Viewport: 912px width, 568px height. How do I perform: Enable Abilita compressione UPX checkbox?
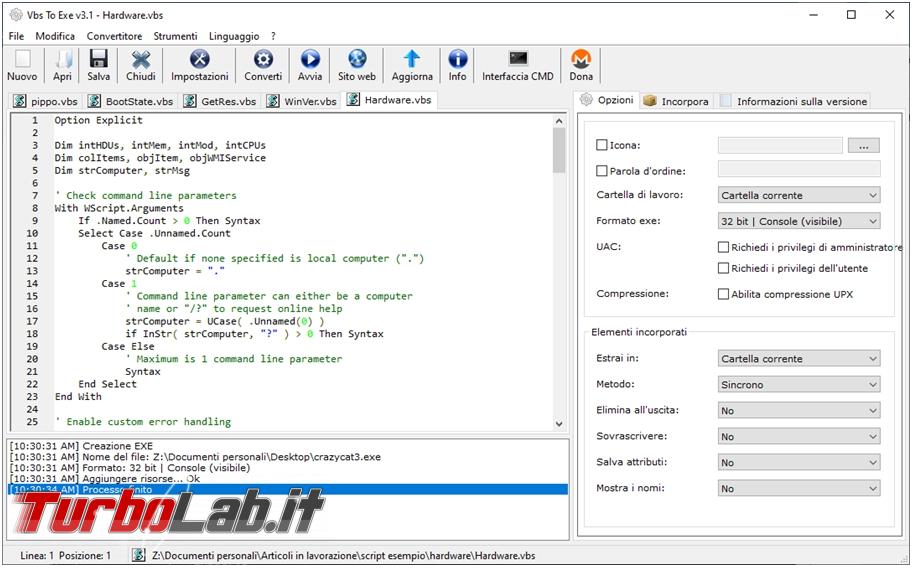point(724,294)
